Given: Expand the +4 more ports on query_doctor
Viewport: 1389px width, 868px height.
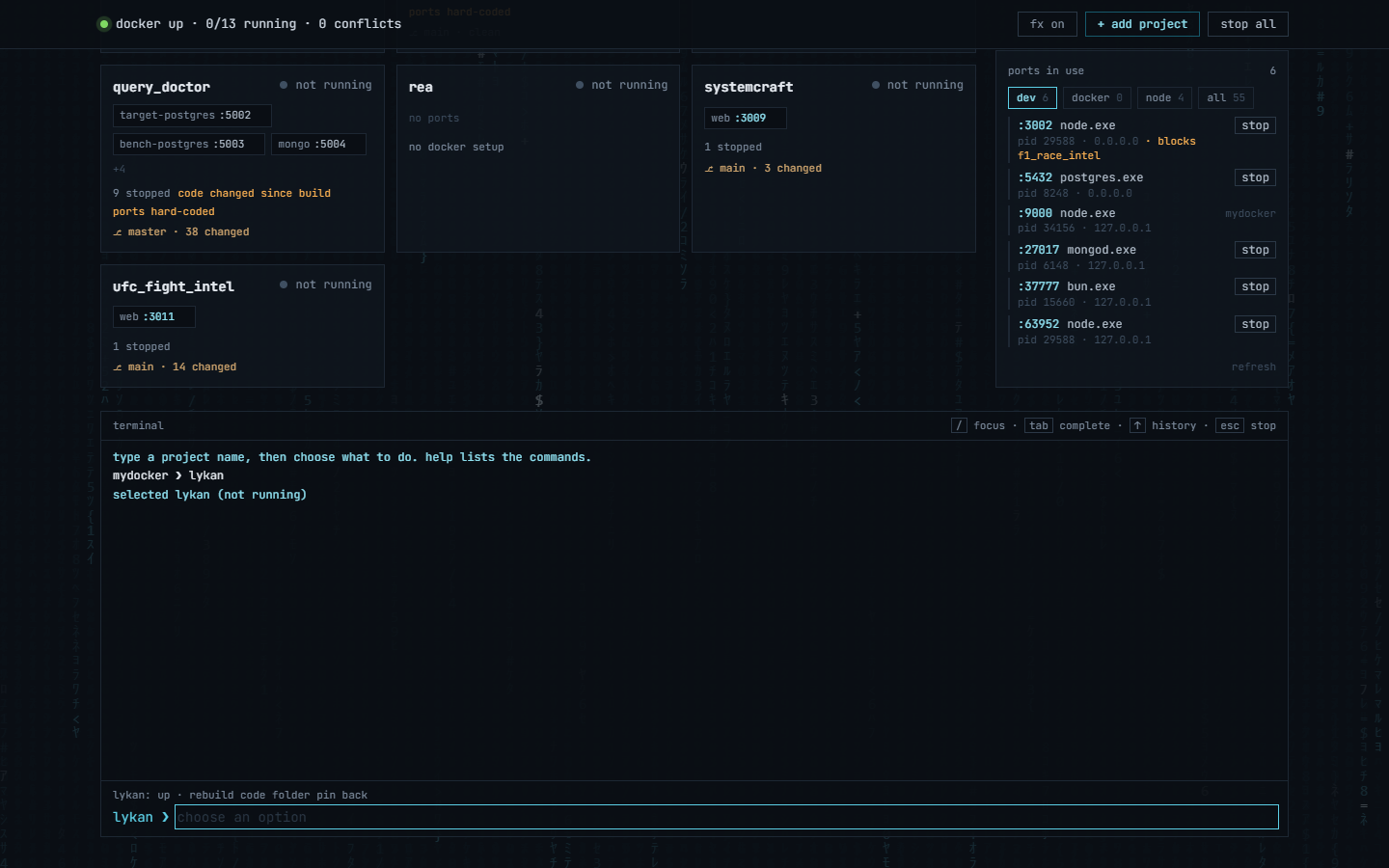Looking at the screenshot, I should (120, 169).
